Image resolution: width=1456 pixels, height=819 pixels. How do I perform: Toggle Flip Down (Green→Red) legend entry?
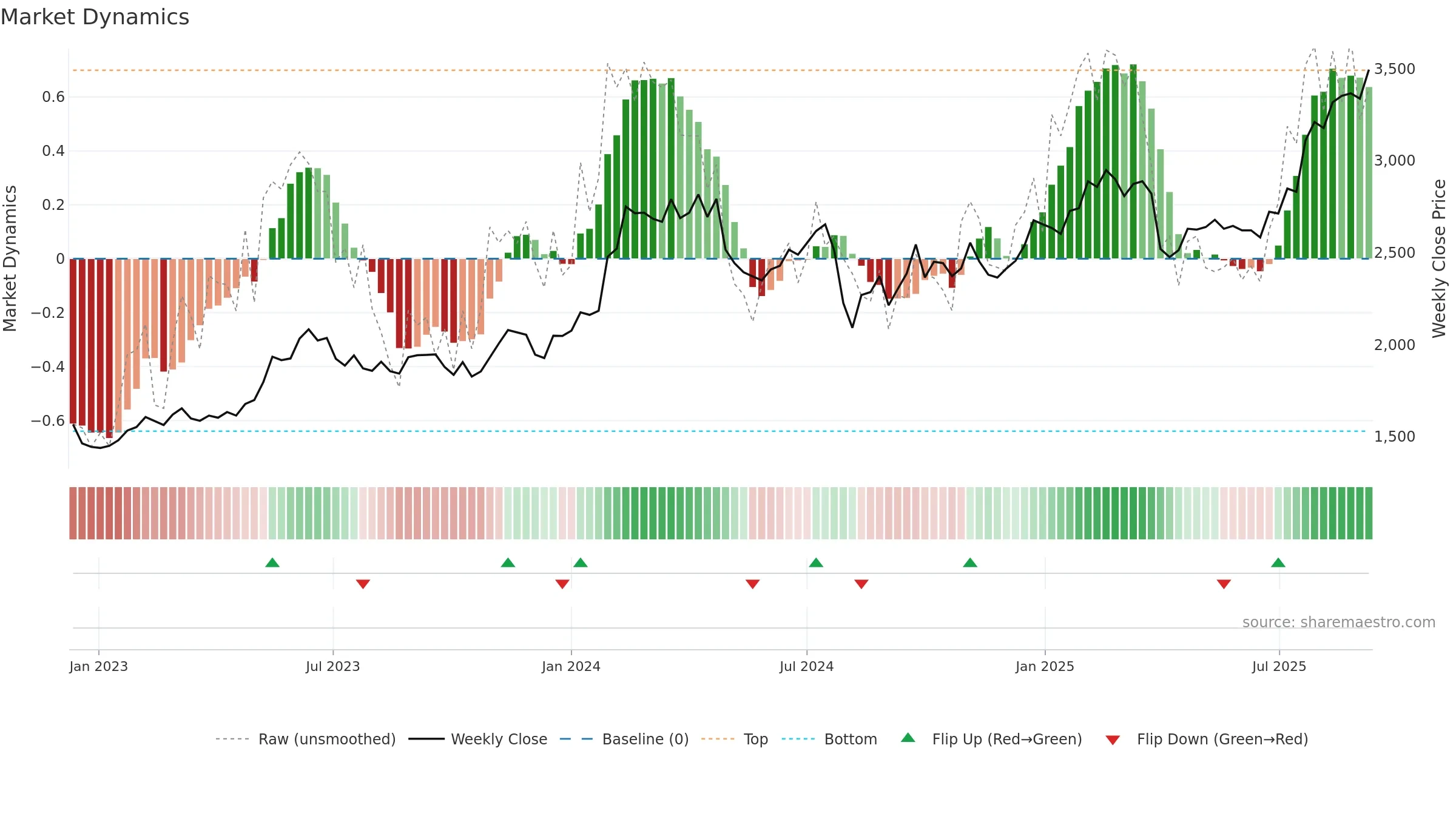point(1207,739)
